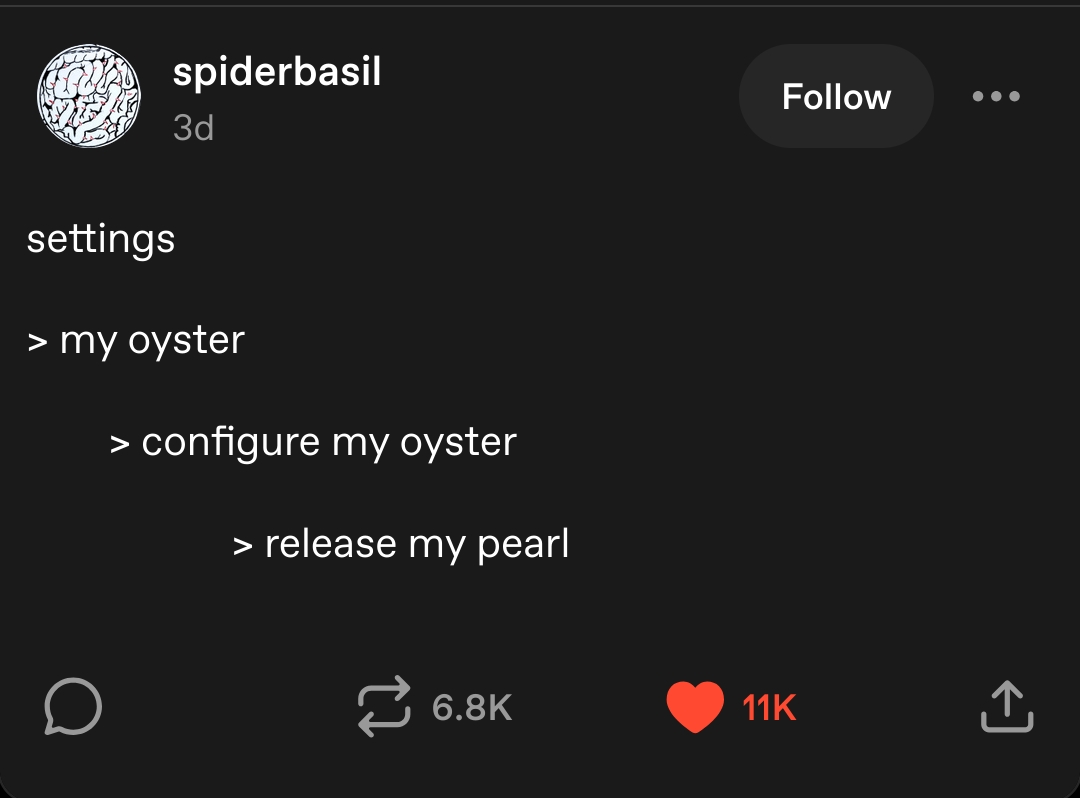1080x798 pixels.
Task: Click the 3d post timestamp
Action: click(193, 128)
